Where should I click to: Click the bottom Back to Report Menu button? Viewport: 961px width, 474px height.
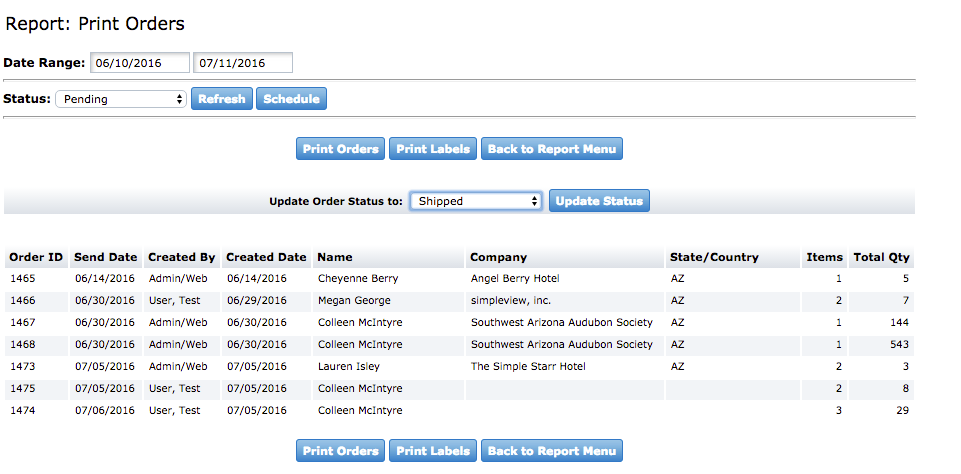pyautogui.click(x=552, y=451)
